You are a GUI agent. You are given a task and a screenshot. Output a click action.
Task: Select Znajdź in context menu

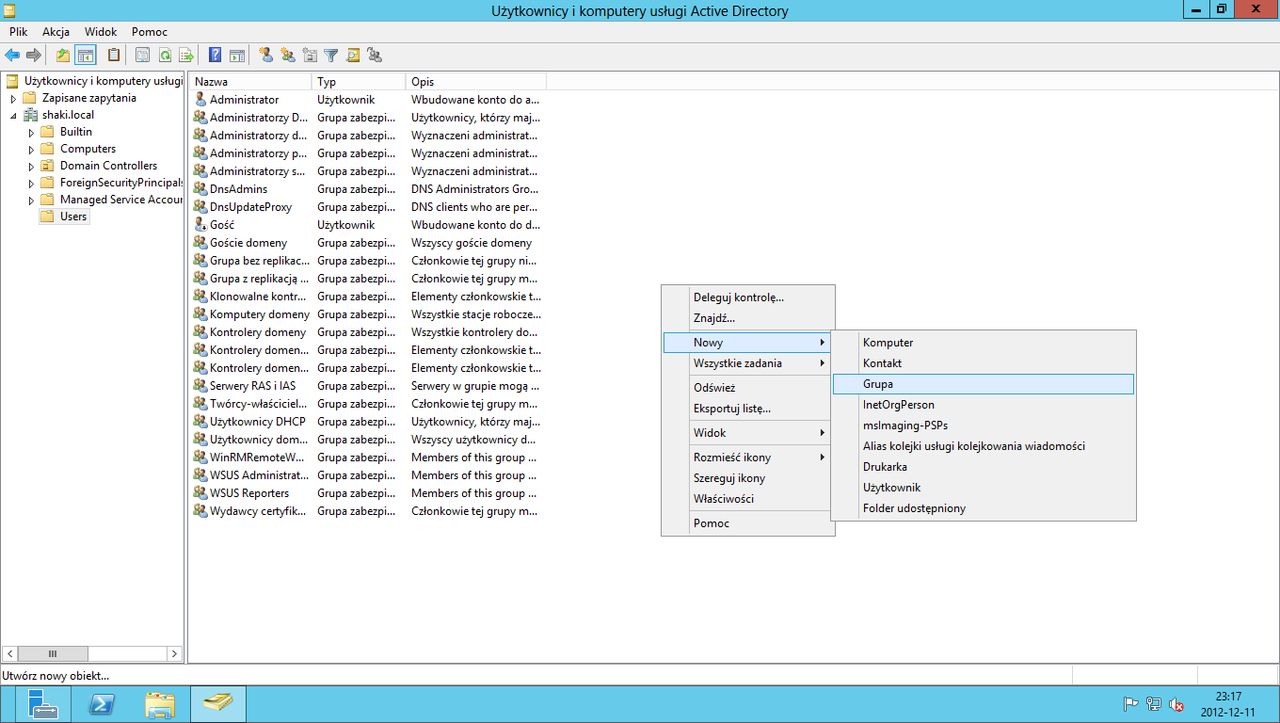coord(748,318)
